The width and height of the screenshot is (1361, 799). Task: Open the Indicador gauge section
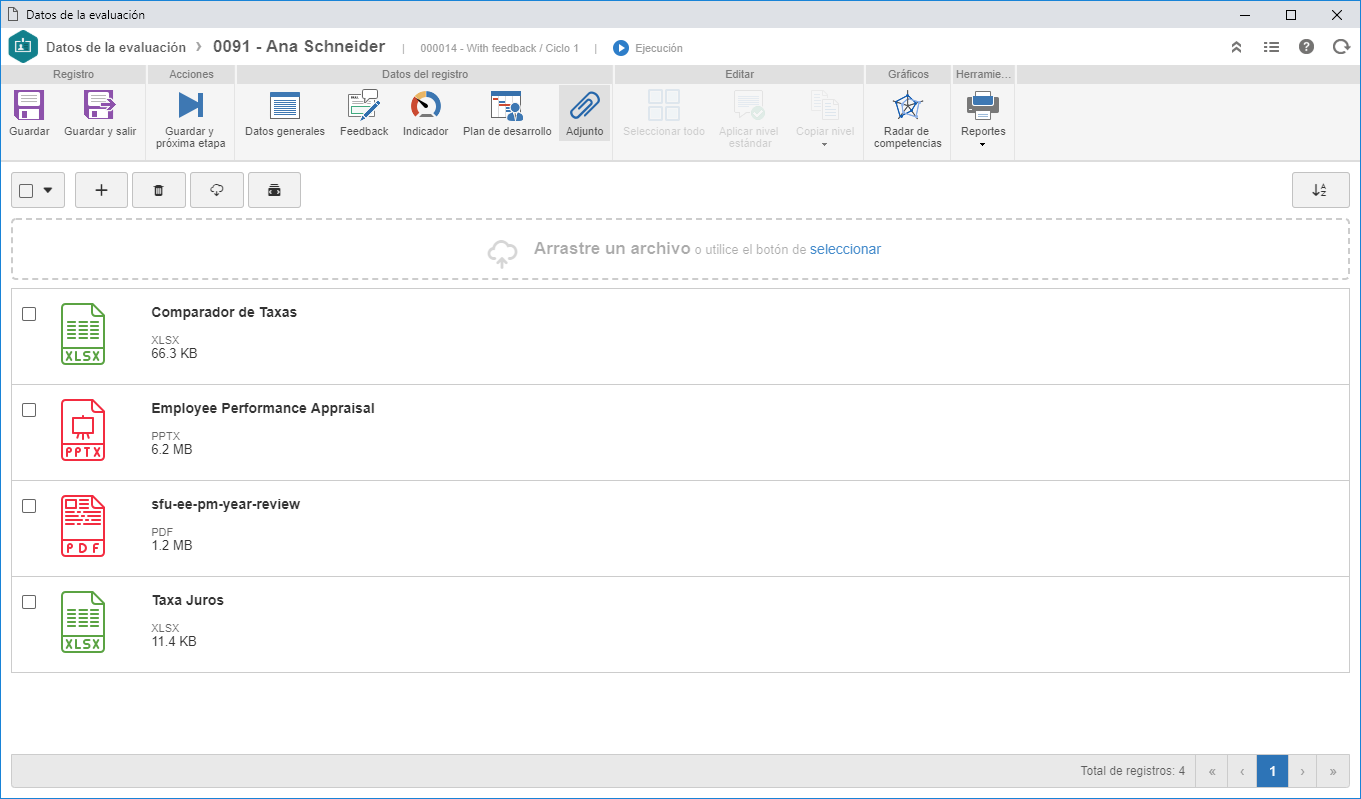click(426, 114)
